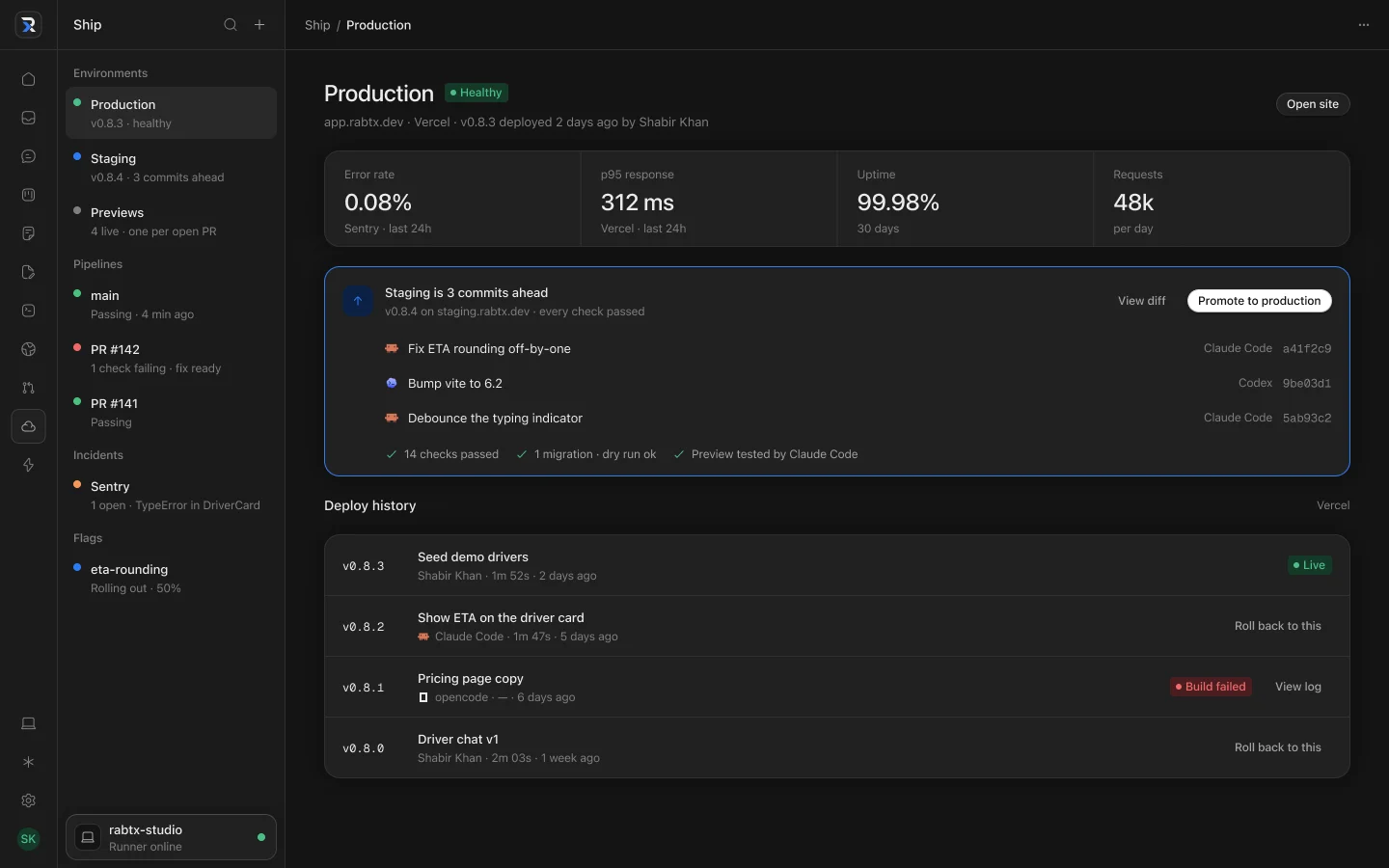The image size is (1389, 868).
Task: Open the document edit icon
Action: (x=28, y=272)
